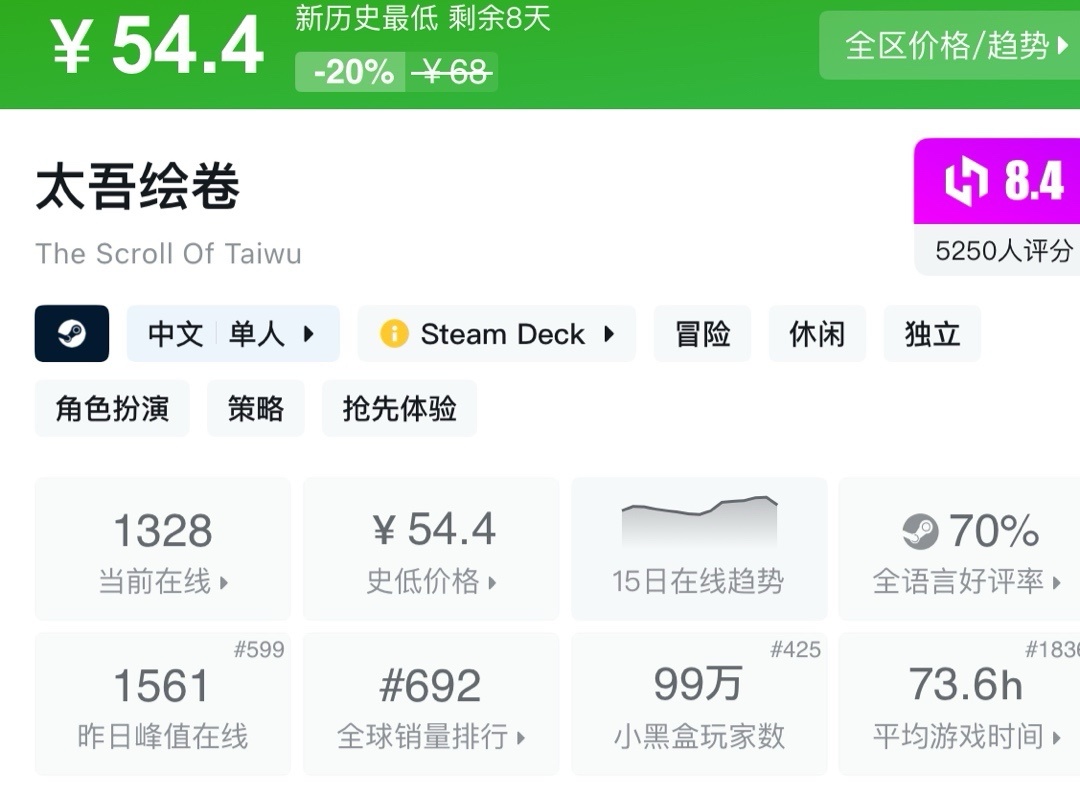The height and width of the screenshot is (794, 1080).
Task: Select the 抢先体验 early access tag
Action: point(399,409)
